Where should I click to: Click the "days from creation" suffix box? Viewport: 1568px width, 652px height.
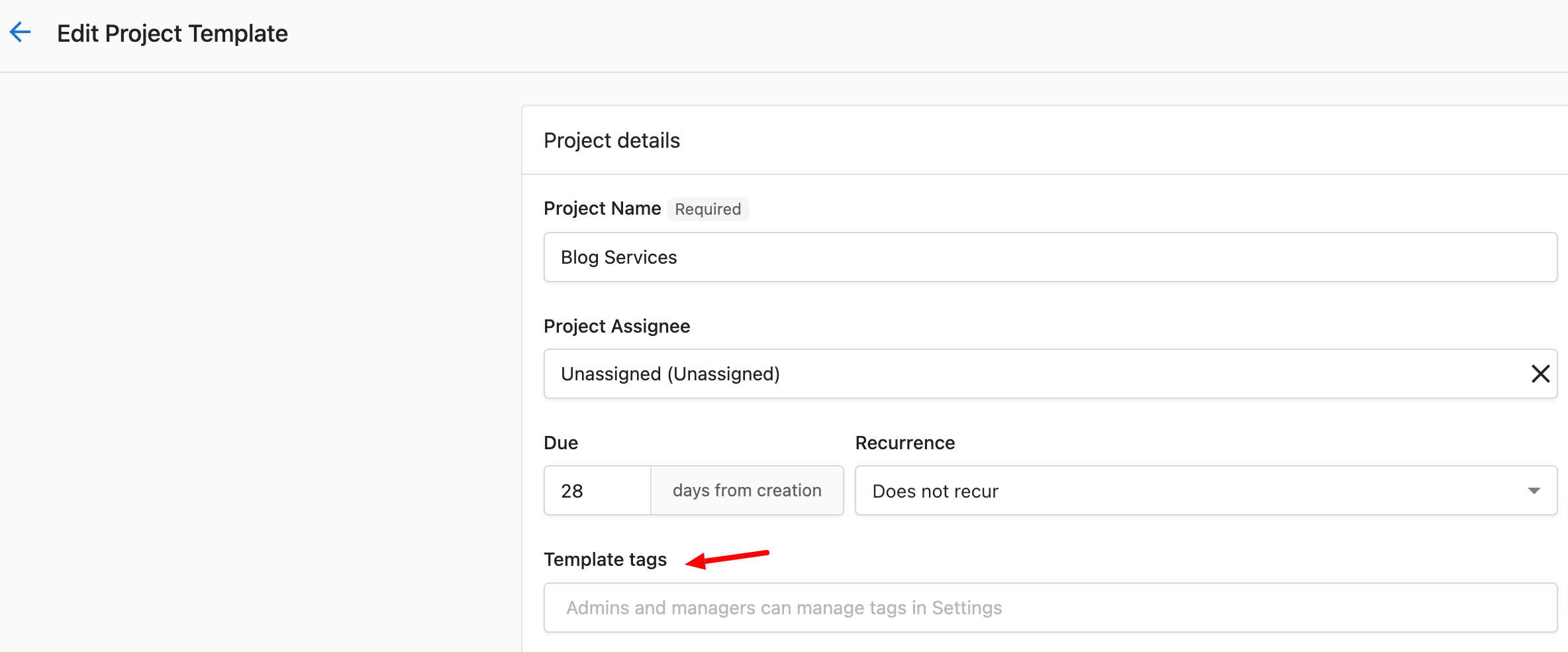pos(747,490)
